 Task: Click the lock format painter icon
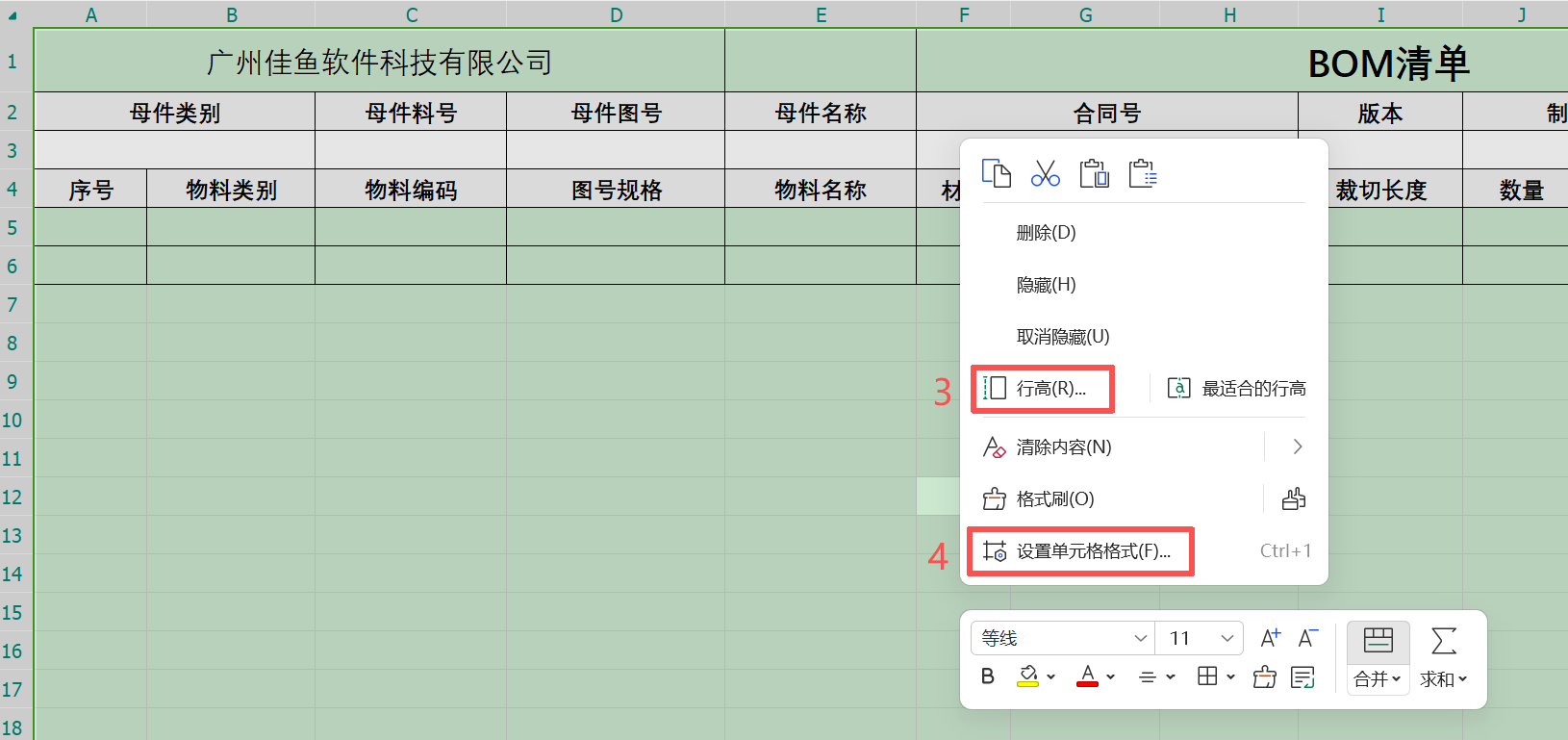click(x=1294, y=498)
